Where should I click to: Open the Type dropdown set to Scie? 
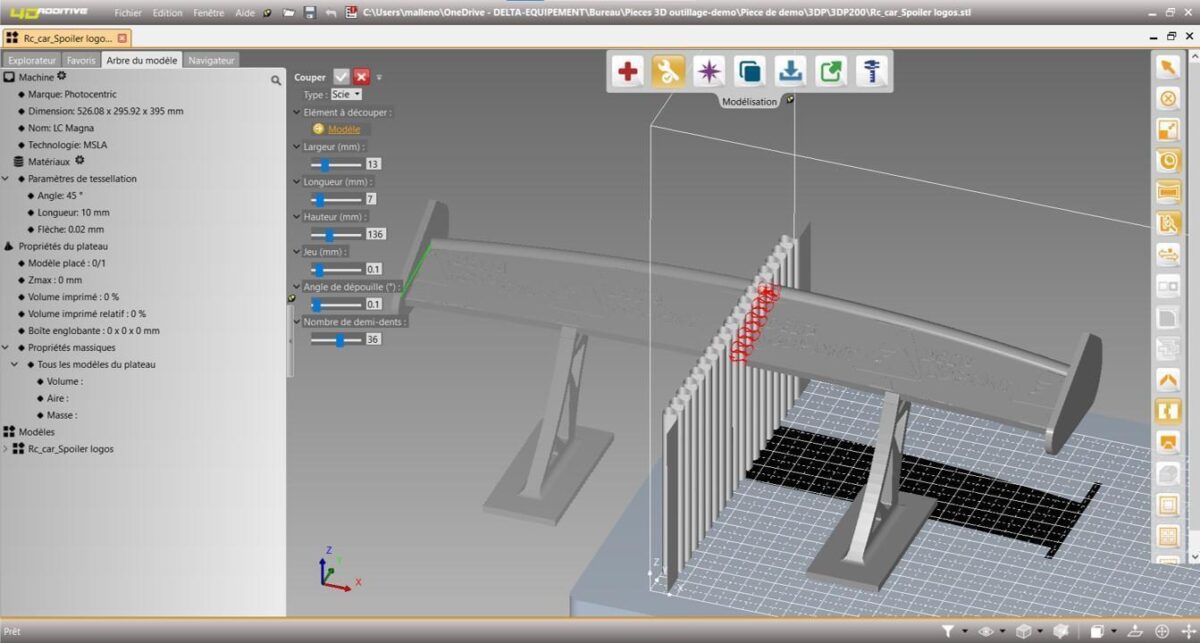point(346,94)
